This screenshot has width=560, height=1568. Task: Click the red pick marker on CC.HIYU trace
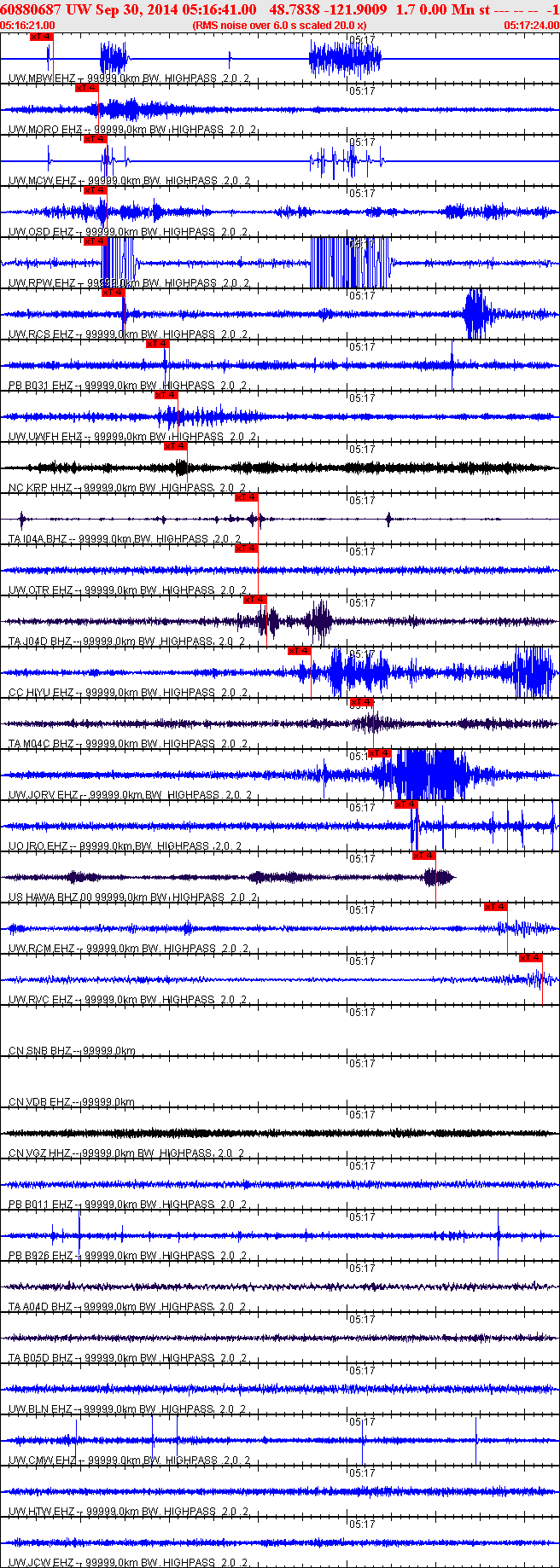point(299,652)
